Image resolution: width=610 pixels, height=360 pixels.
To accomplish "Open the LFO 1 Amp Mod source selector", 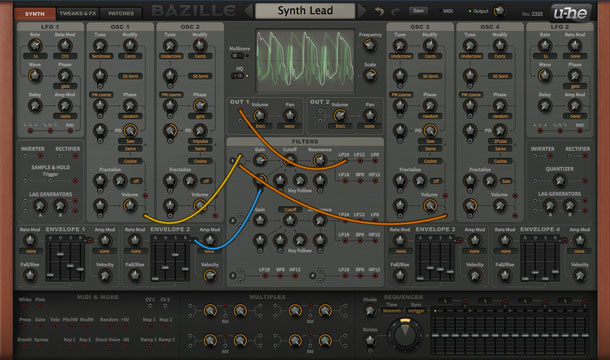I will coord(65,116).
